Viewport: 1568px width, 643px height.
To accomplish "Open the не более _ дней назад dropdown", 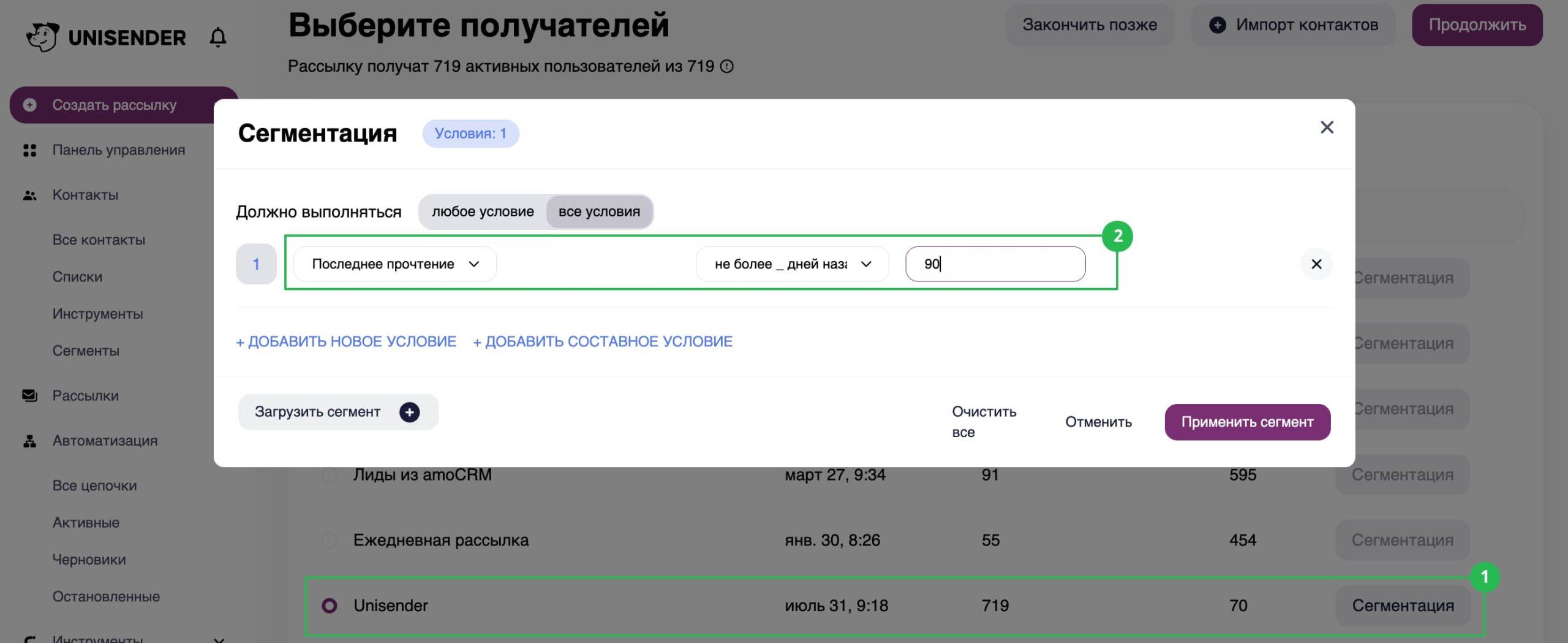I will [792, 264].
